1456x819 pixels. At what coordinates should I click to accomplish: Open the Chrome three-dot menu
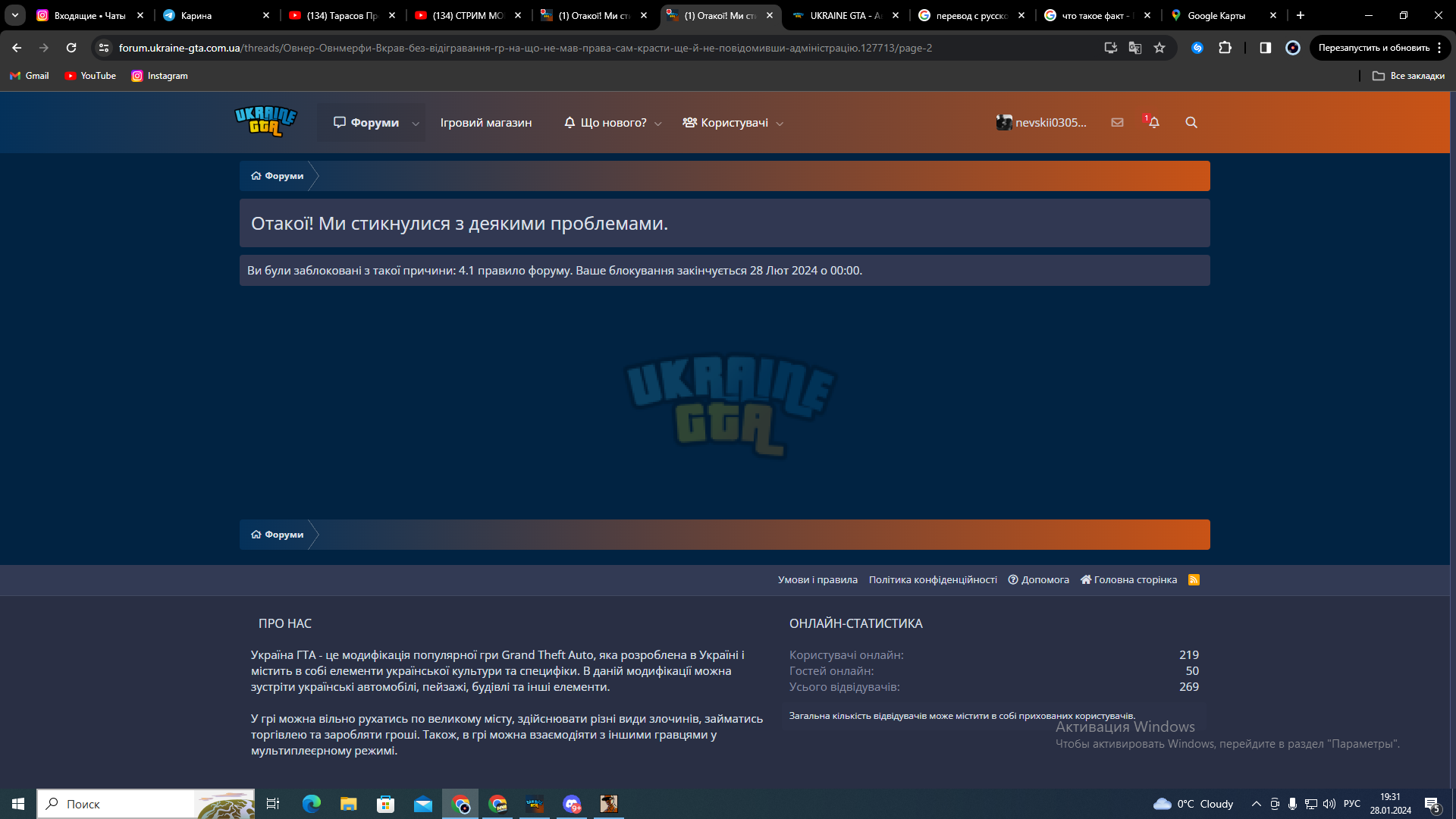(x=1439, y=48)
